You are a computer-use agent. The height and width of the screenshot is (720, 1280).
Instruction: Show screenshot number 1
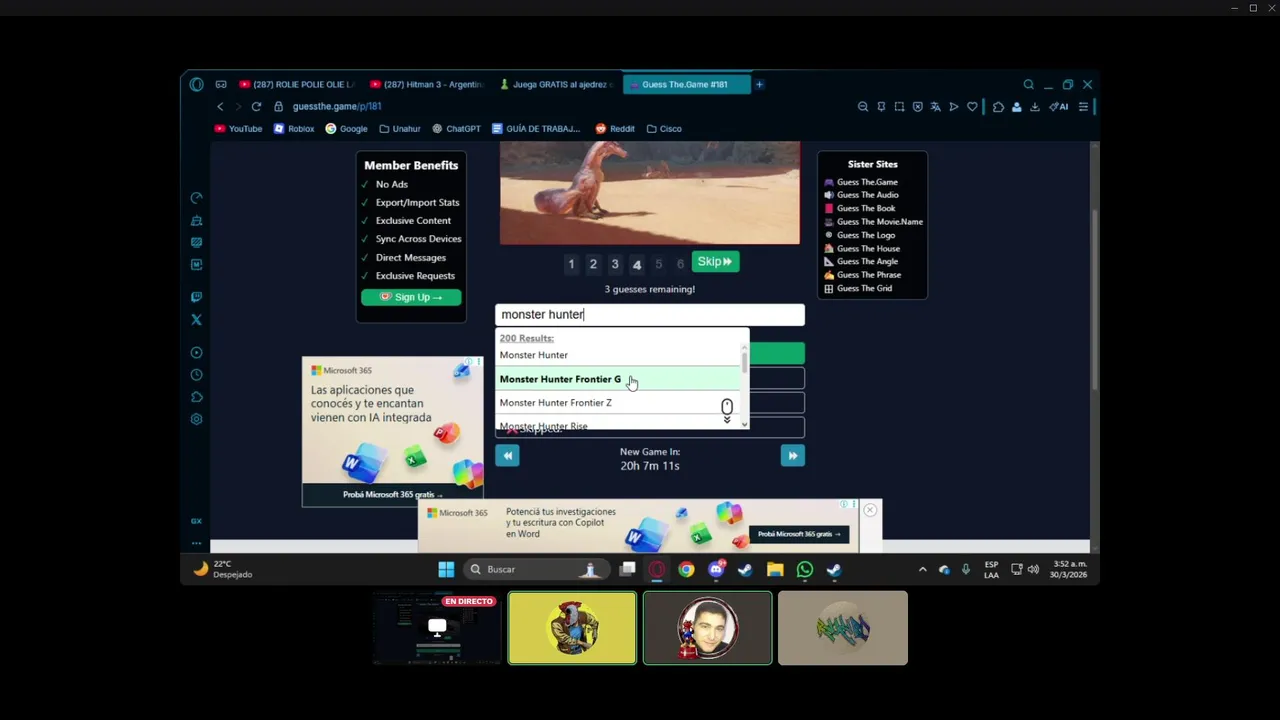coord(571,264)
